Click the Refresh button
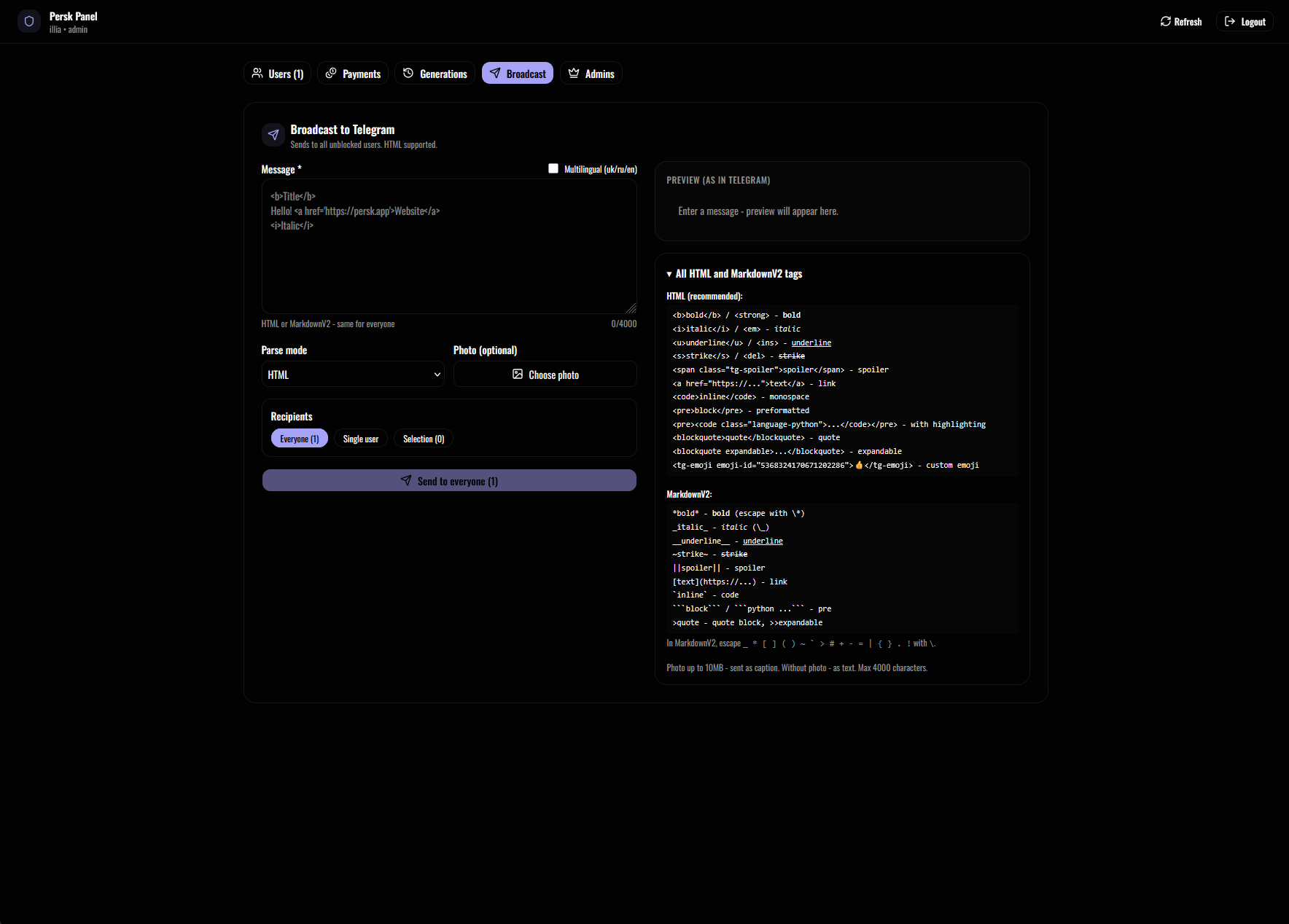Image resolution: width=1289 pixels, height=924 pixels. (1181, 21)
